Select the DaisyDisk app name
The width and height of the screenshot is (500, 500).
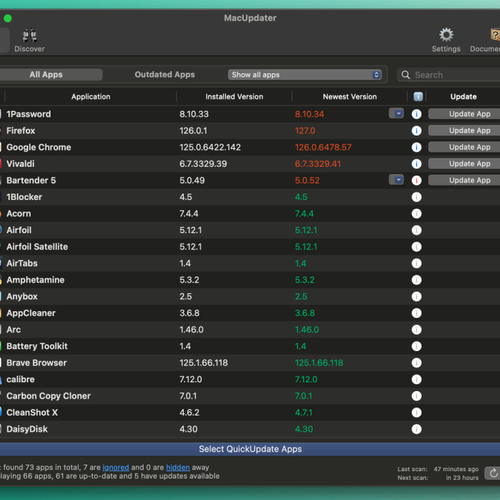tap(27, 429)
